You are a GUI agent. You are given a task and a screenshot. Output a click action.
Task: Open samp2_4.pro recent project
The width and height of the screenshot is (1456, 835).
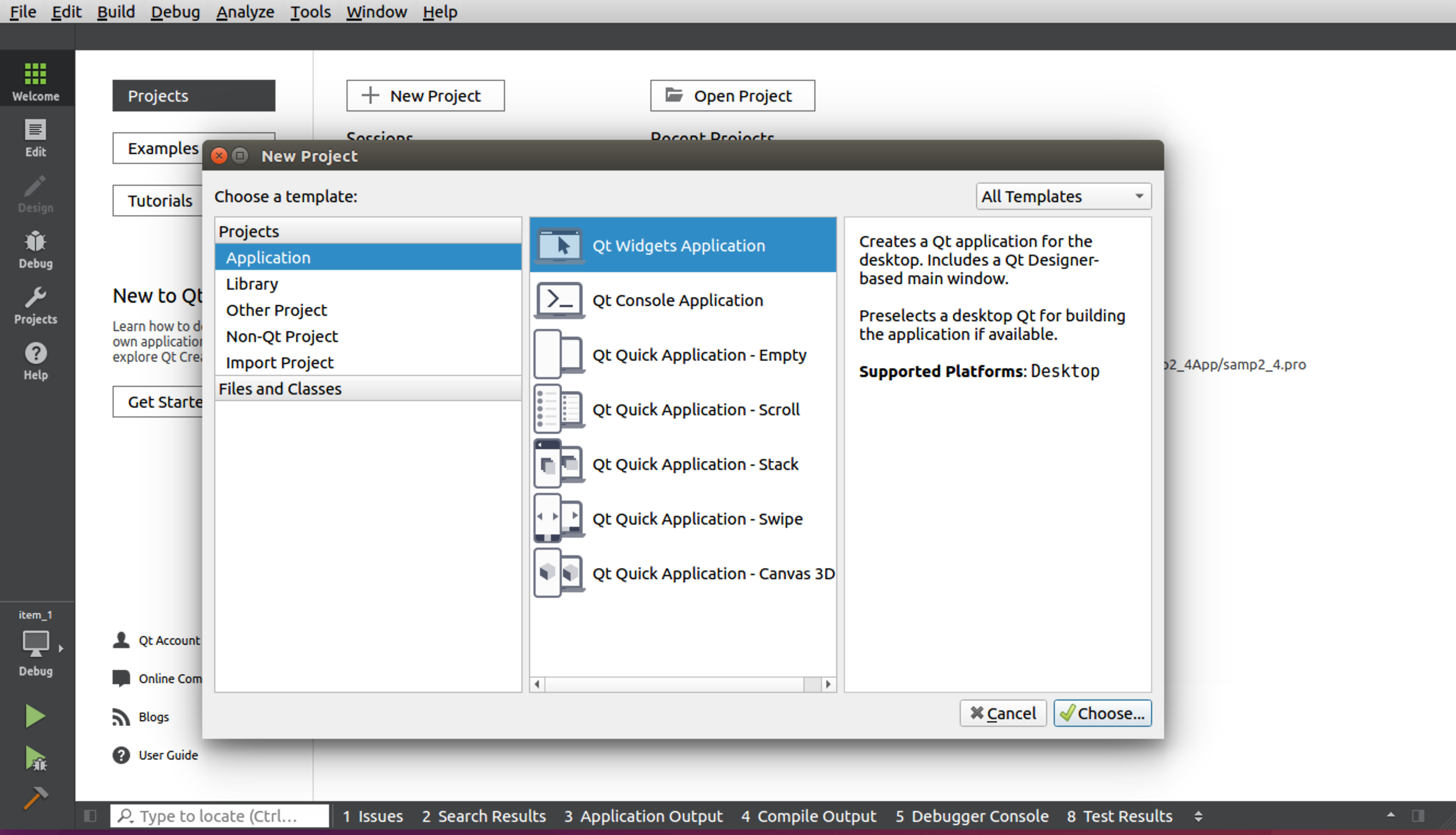pyautogui.click(x=1235, y=364)
